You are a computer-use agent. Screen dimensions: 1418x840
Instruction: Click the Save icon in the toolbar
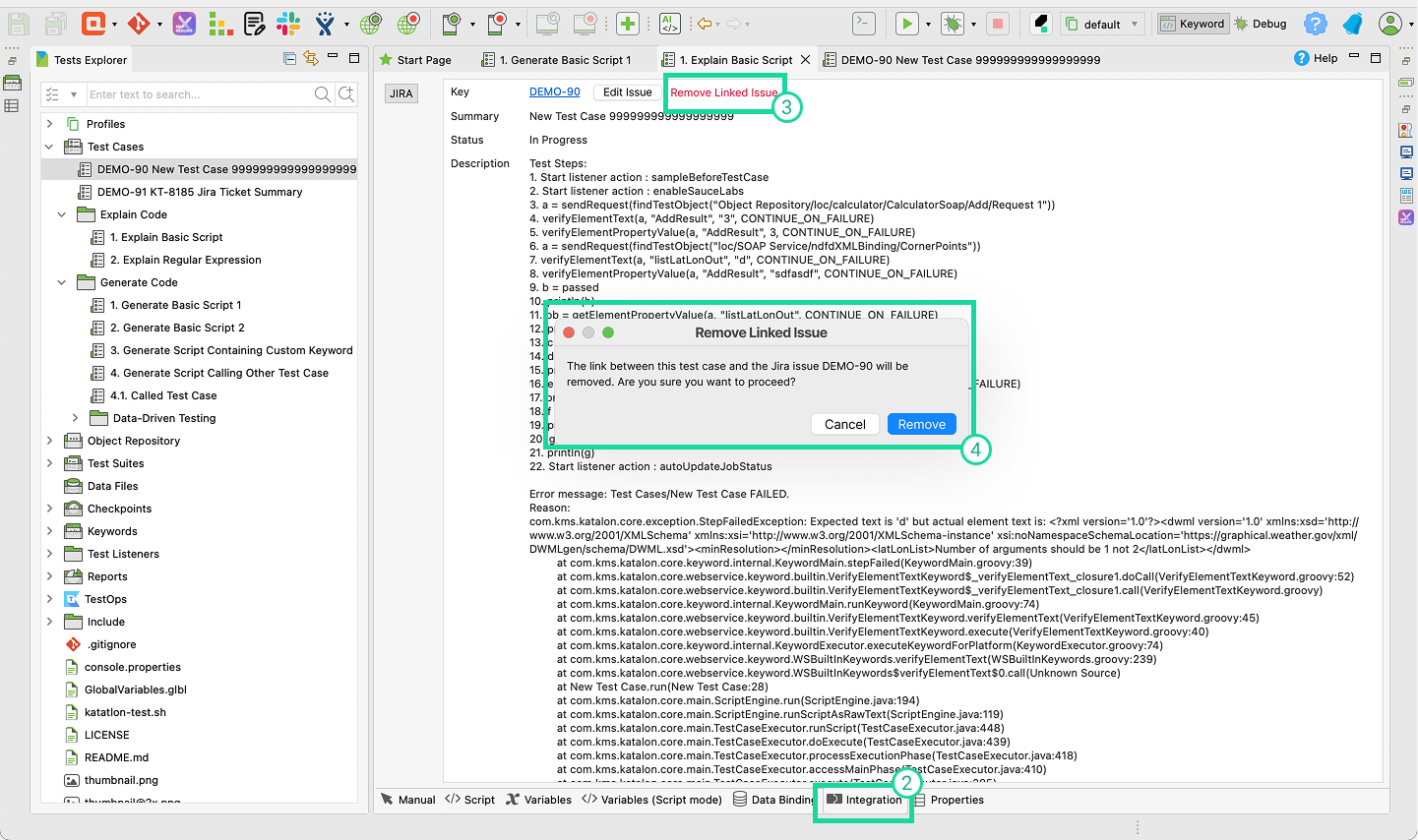[x=18, y=24]
